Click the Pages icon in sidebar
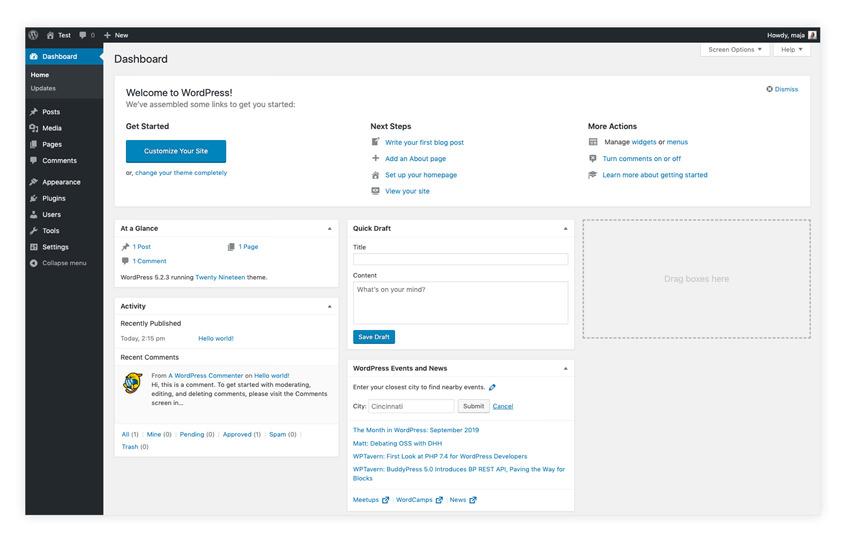The width and height of the screenshot is (845, 545). point(33,144)
